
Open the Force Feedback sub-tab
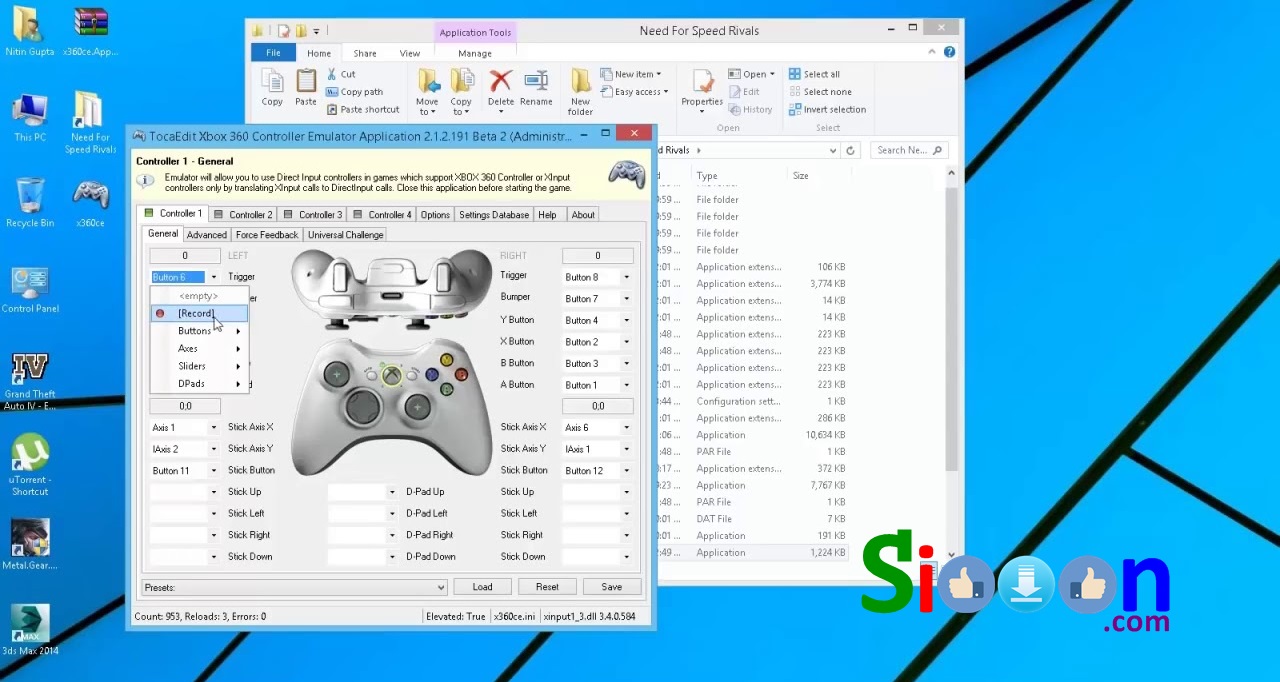[x=267, y=235]
